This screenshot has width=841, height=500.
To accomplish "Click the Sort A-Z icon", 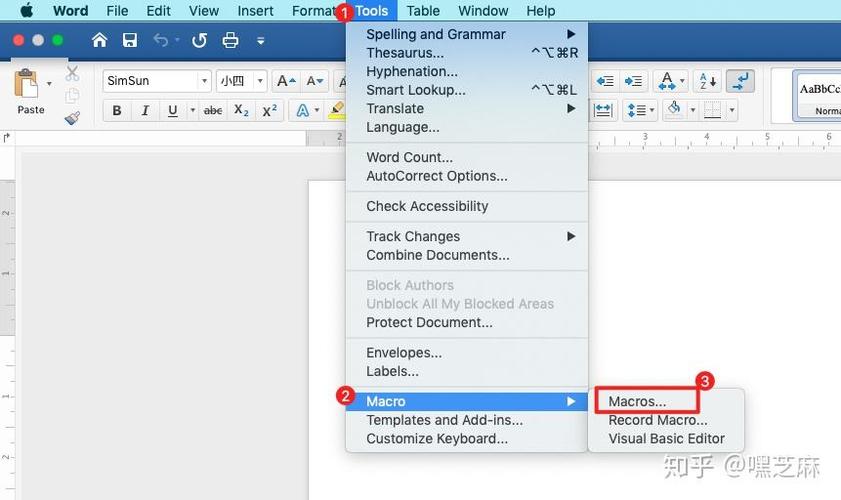I will tap(707, 82).
